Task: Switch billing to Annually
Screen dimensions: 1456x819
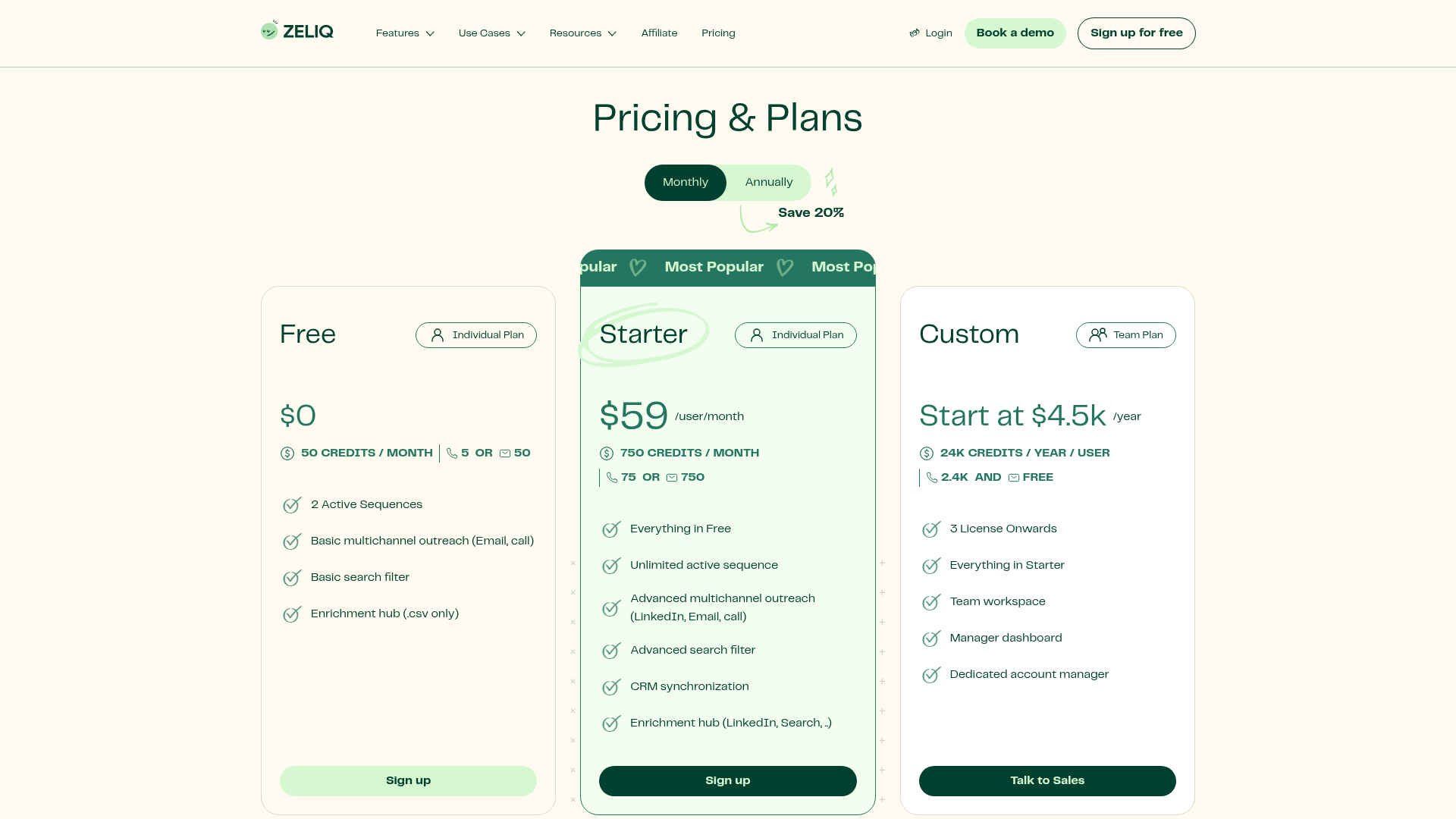Action: (x=768, y=182)
